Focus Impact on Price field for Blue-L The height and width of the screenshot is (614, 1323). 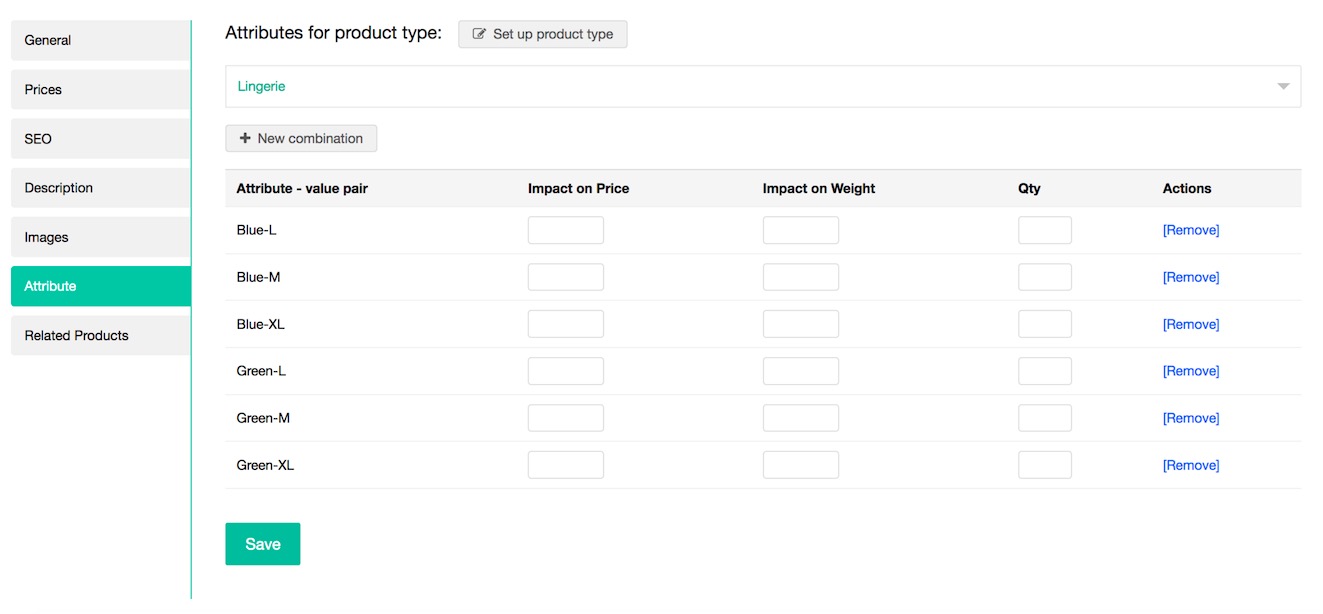[x=565, y=230]
